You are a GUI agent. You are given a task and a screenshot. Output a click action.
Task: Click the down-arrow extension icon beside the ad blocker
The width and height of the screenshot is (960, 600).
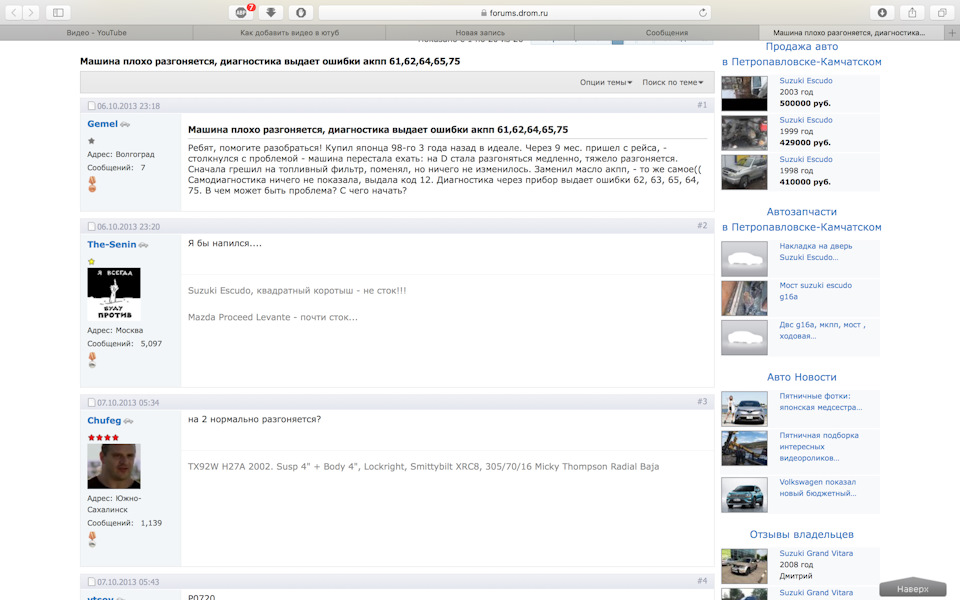click(271, 12)
